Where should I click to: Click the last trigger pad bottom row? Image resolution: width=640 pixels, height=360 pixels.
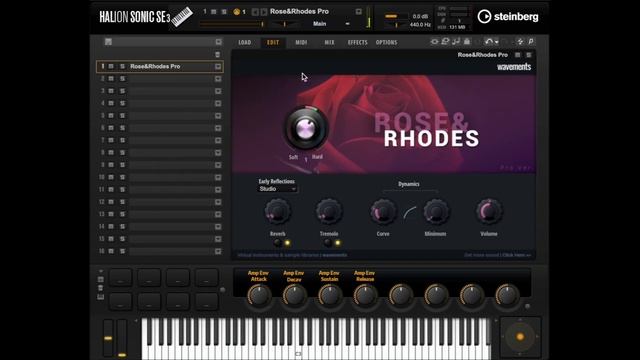(x=207, y=301)
